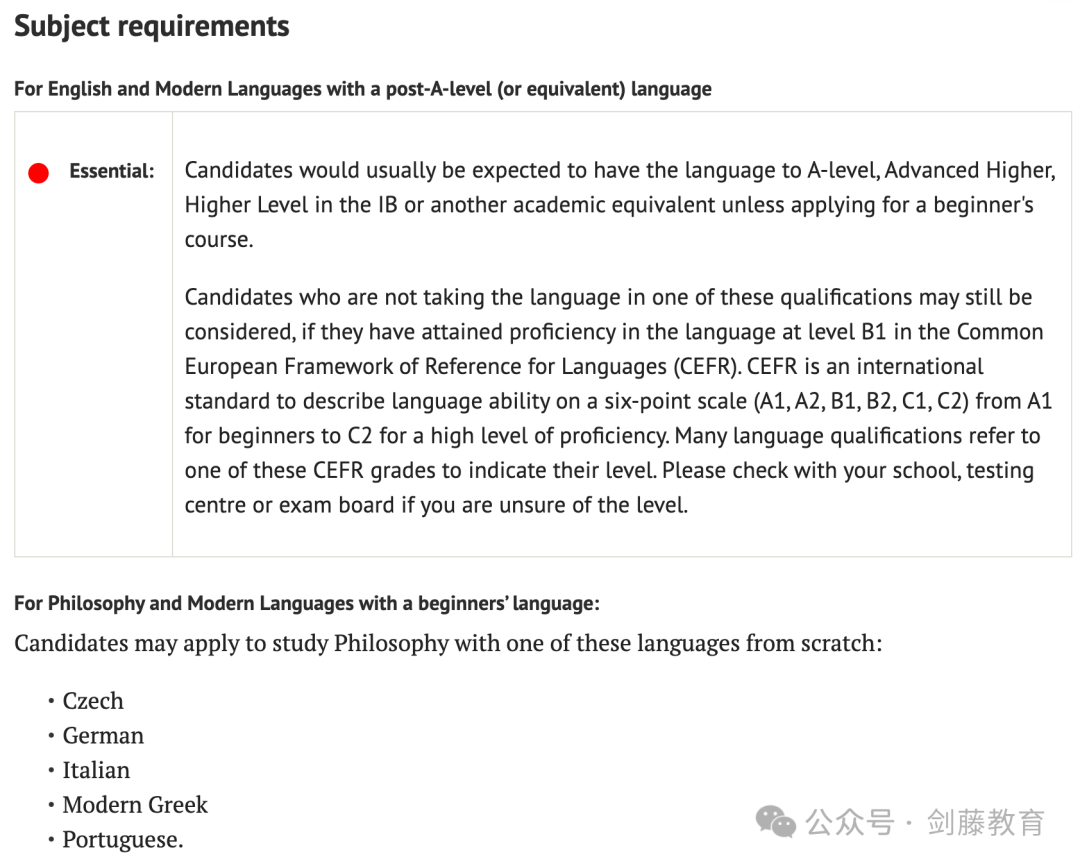Image resolution: width=1080 pixels, height=866 pixels.
Task: Select Modern Greek in the list
Action: pyautogui.click(x=135, y=804)
